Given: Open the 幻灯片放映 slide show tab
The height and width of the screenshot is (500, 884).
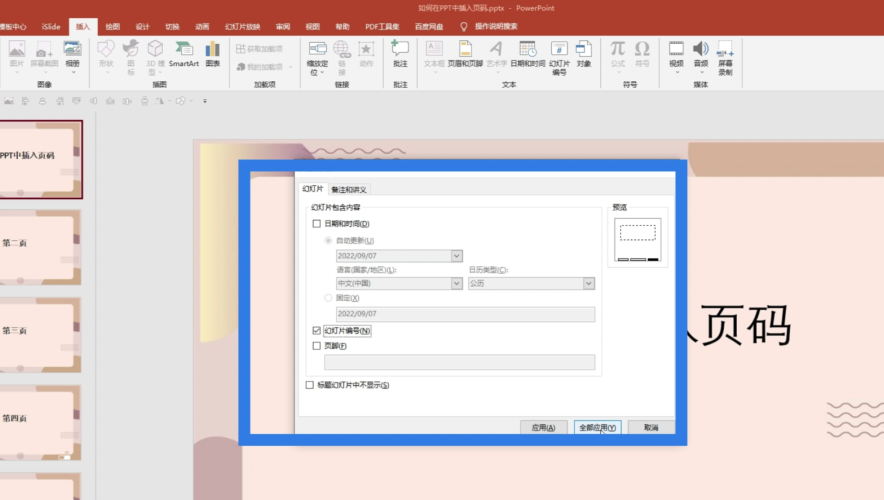Looking at the screenshot, I should tap(242, 26).
